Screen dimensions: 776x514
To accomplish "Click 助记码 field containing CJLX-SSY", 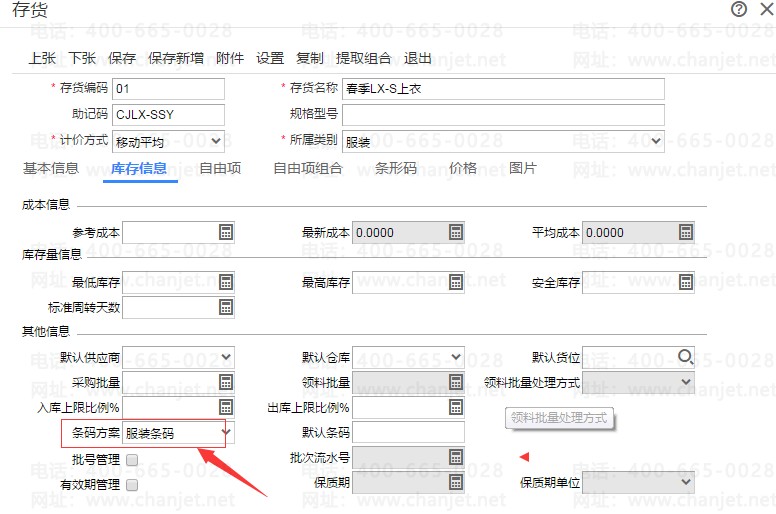I will pyautogui.click(x=168, y=115).
